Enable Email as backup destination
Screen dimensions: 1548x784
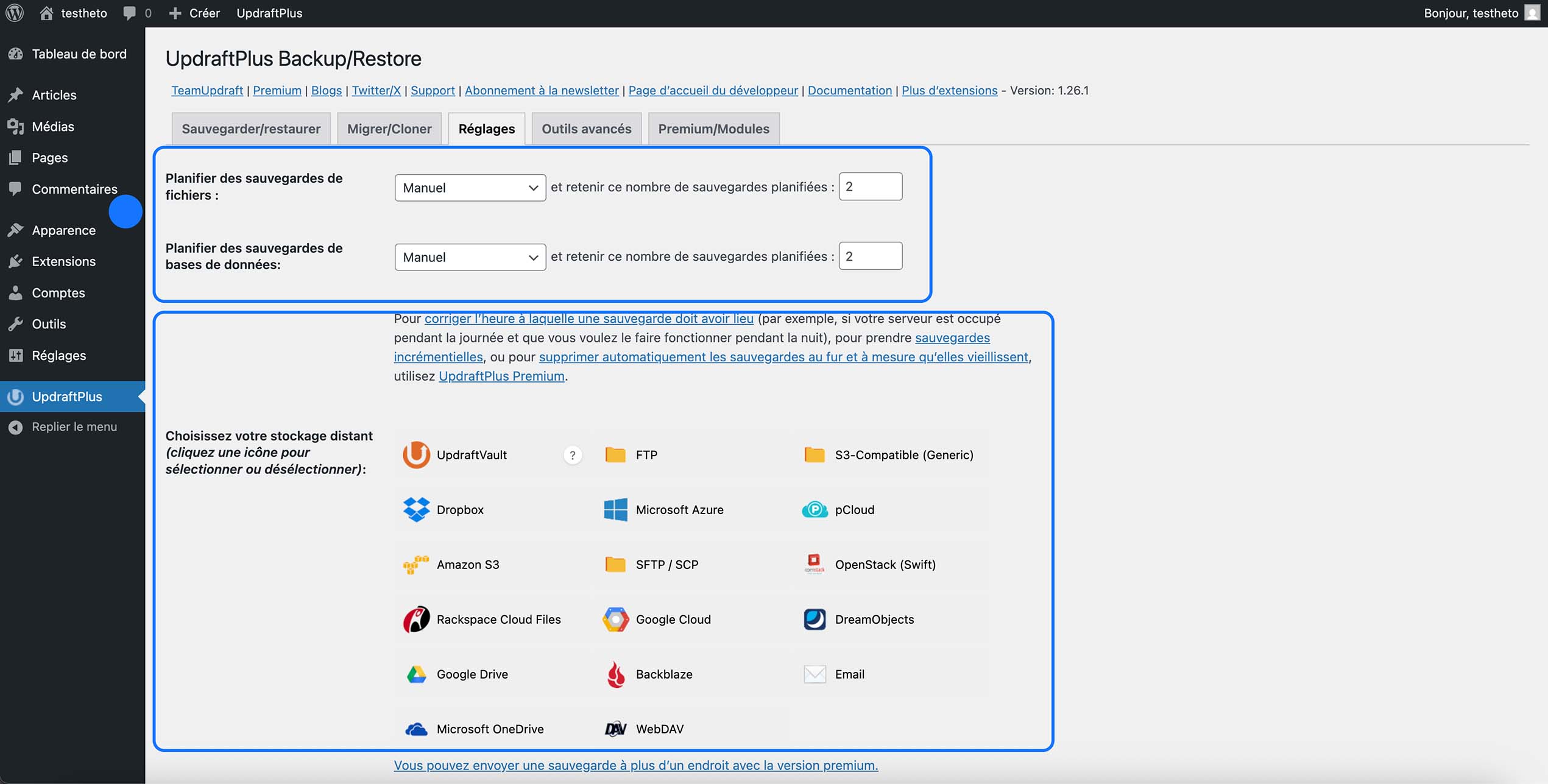tap(814, 674)
